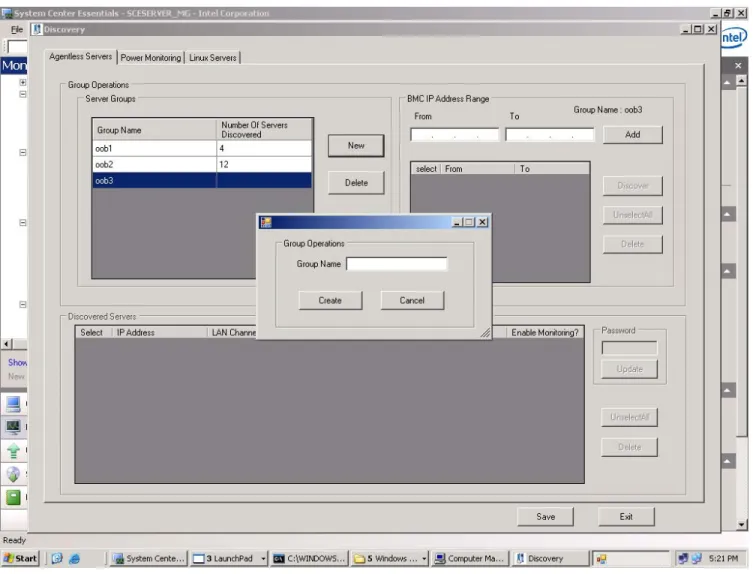Click the From IP address field
753x574 pixels.
[x=454, y=134]
